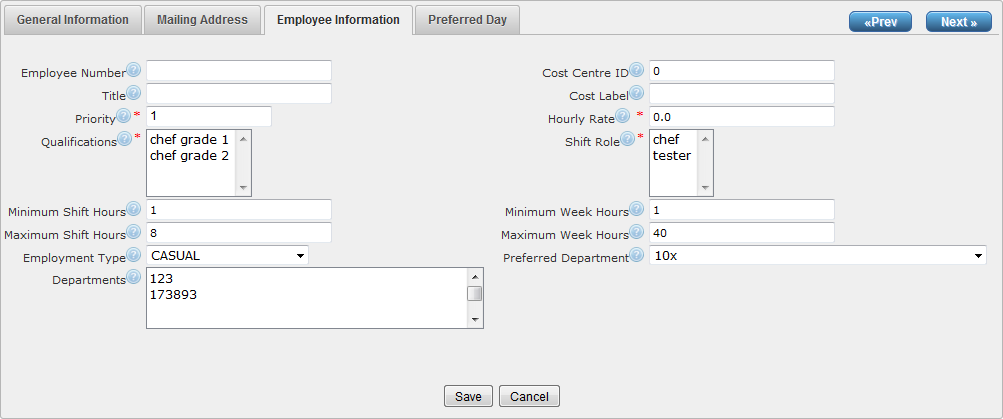Screen dimensions: 1003x419
Task: Click the Shift Role help icon
Action: tap(628, 140)
